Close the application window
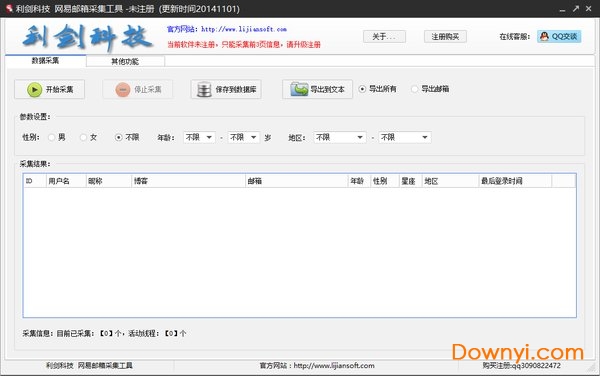This screenshot has height=376, width=600. click(x=589, y=8)
